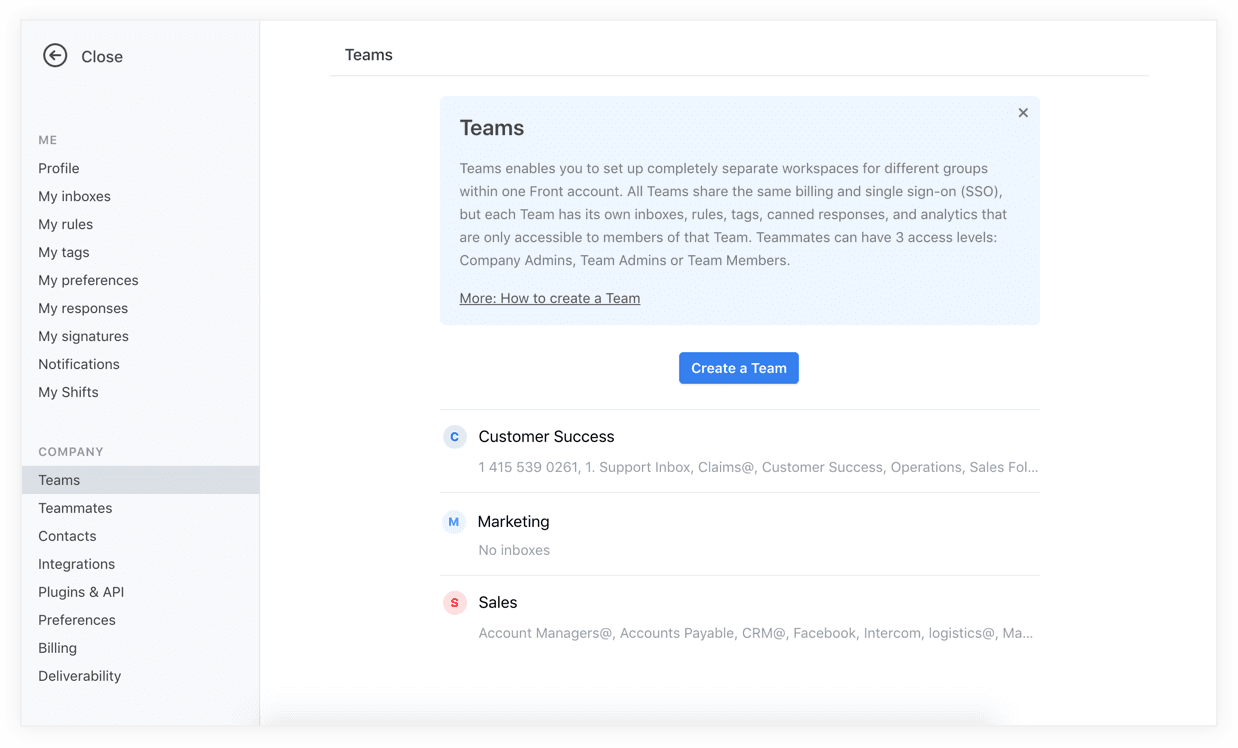Go to Profile settings
The height and width of the screenshot is (748, 1238).
pyautogui.click(x=59, y=168)
